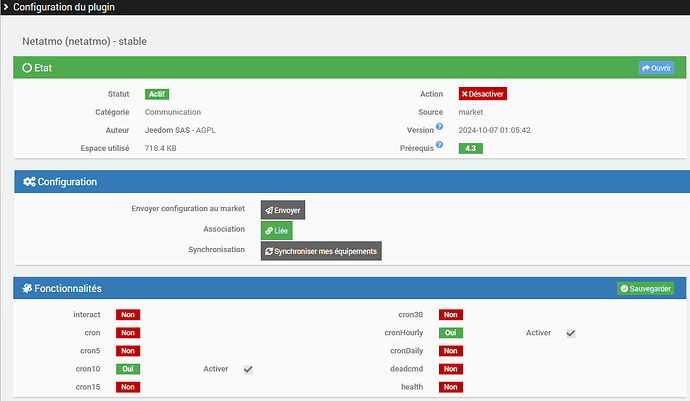Viewport: 690px width, 401px height.
Task: Click Synchroniser mes équipements button
Action: (x=321, y=251)
